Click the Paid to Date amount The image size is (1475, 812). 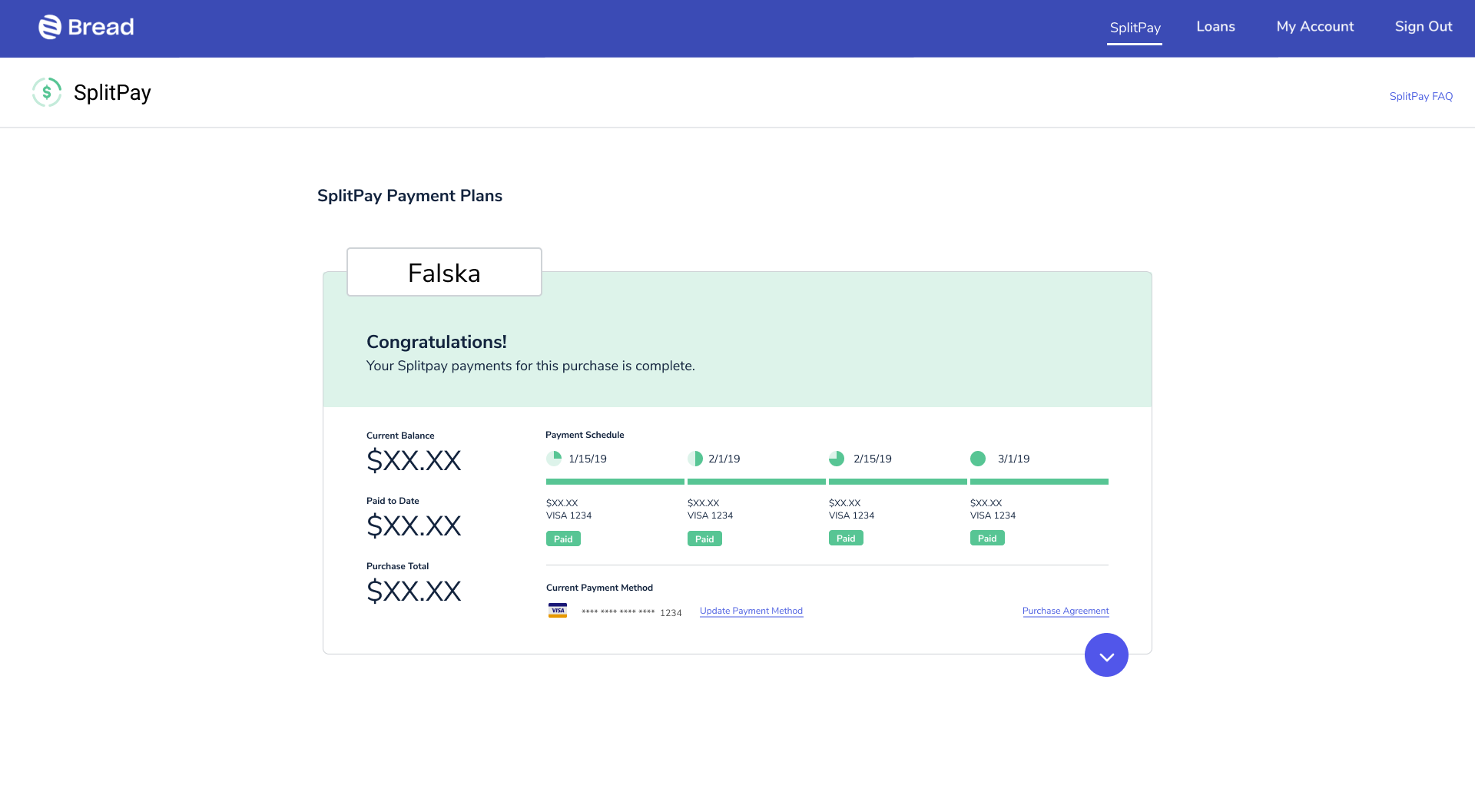414,525
